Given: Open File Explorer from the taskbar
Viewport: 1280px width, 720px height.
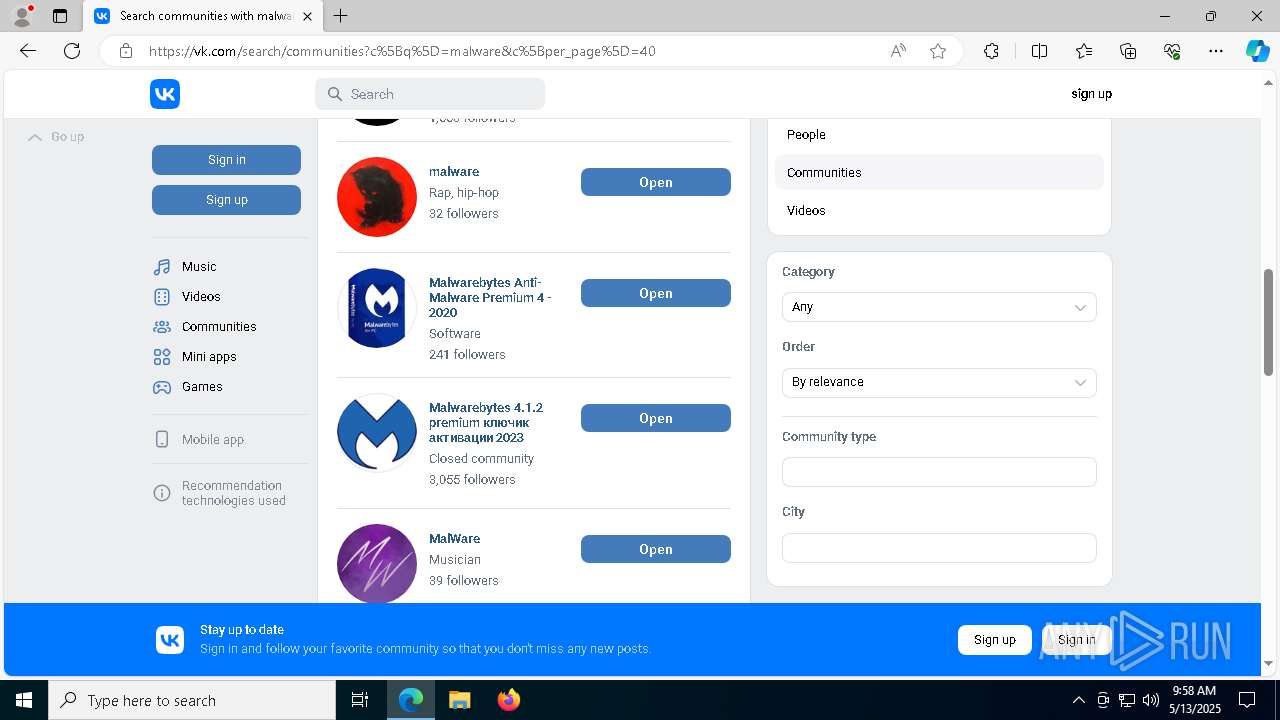Looking at the screenshot, I should (x=459, y=700).
